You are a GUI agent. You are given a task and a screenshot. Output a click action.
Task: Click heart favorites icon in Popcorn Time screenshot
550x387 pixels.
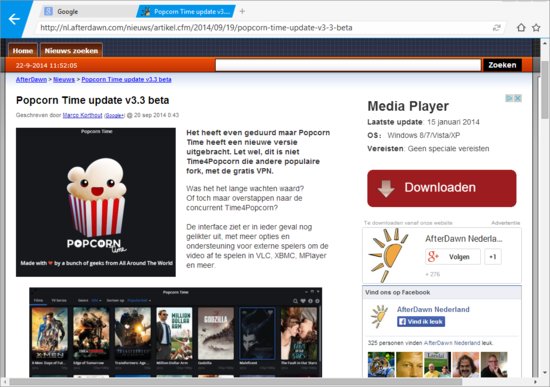click(x=303, y=301)
